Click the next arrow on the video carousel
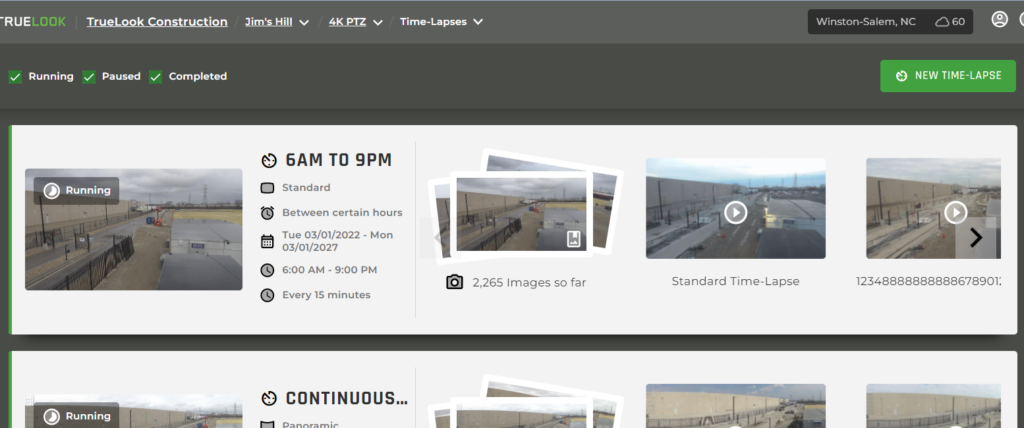Image resolution: width=1024 pixels, height=428 pixels. [976, 238]
